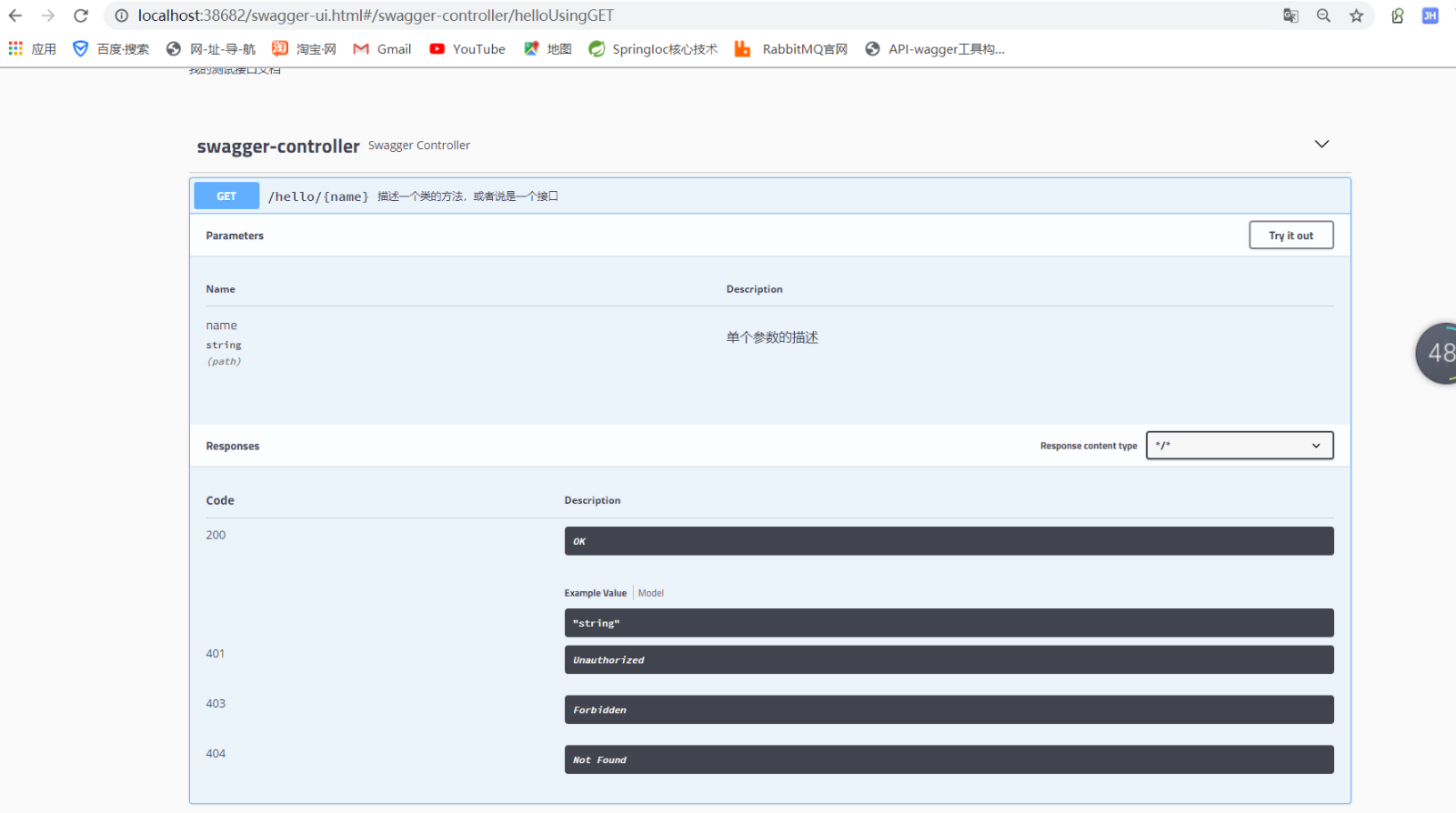Click the name parameter label

click(x=221, y=326)
